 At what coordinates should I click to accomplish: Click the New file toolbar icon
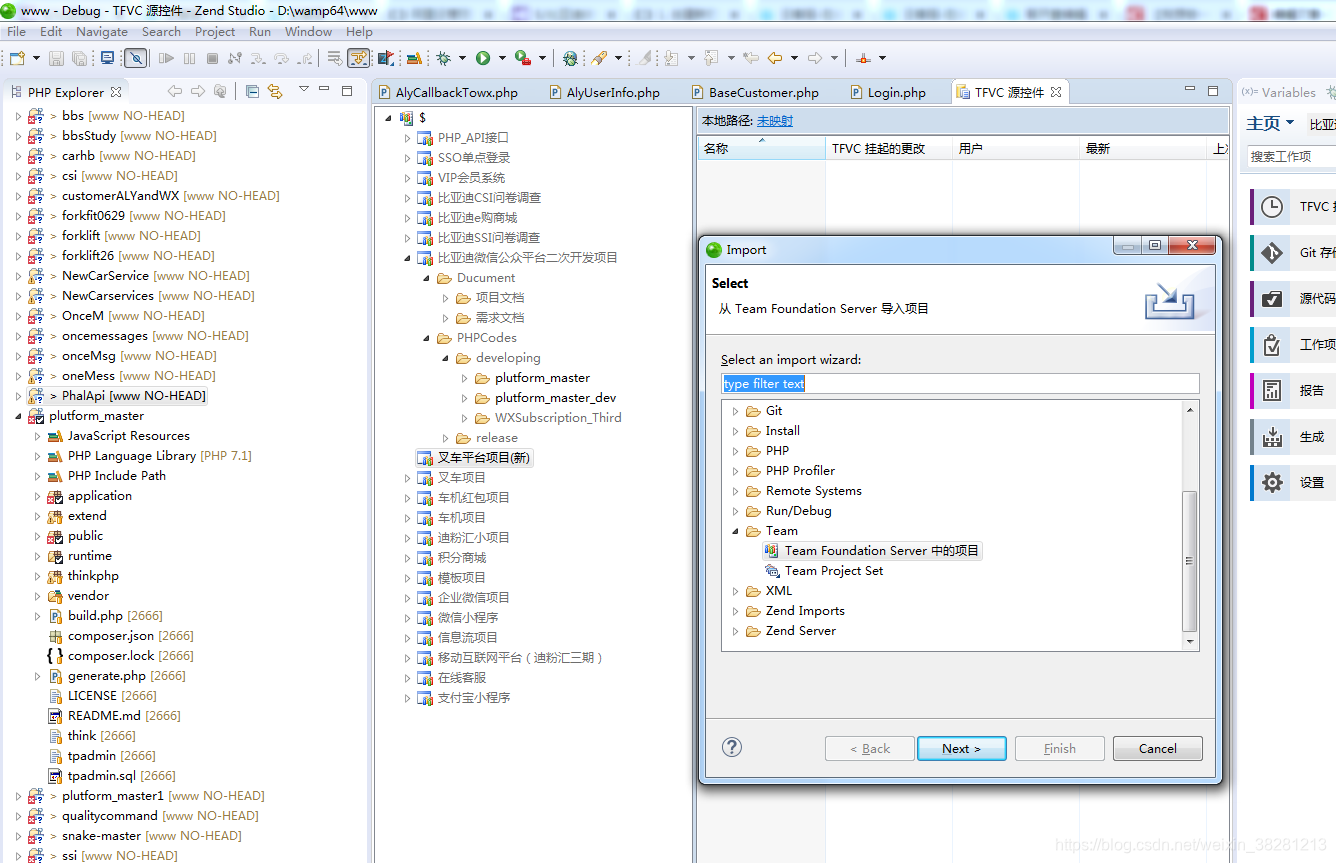click(17, 58)
